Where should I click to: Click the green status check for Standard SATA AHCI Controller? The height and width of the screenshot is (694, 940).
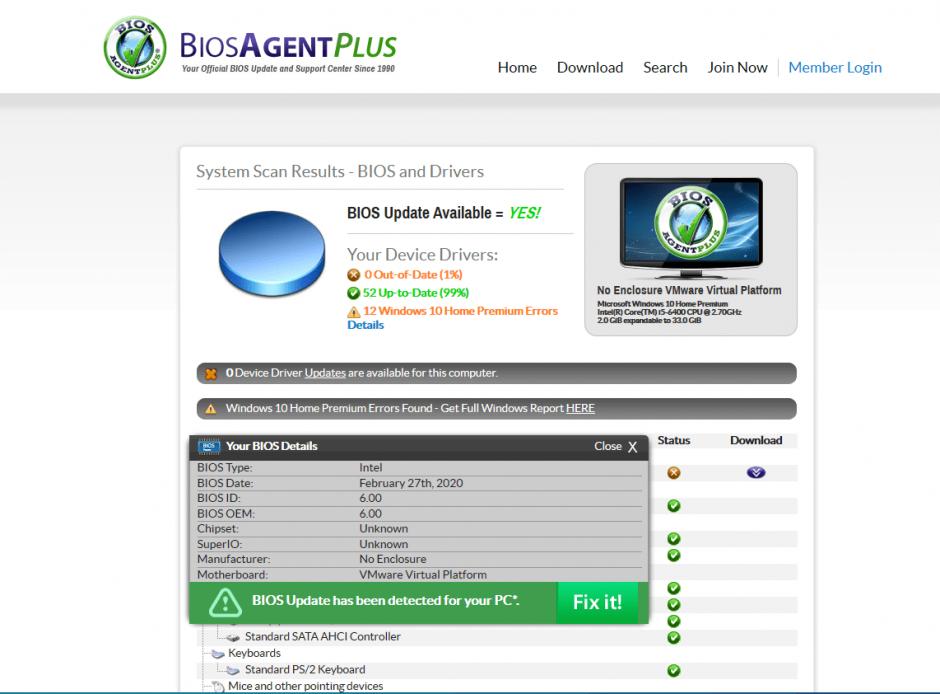click(674, 638)
